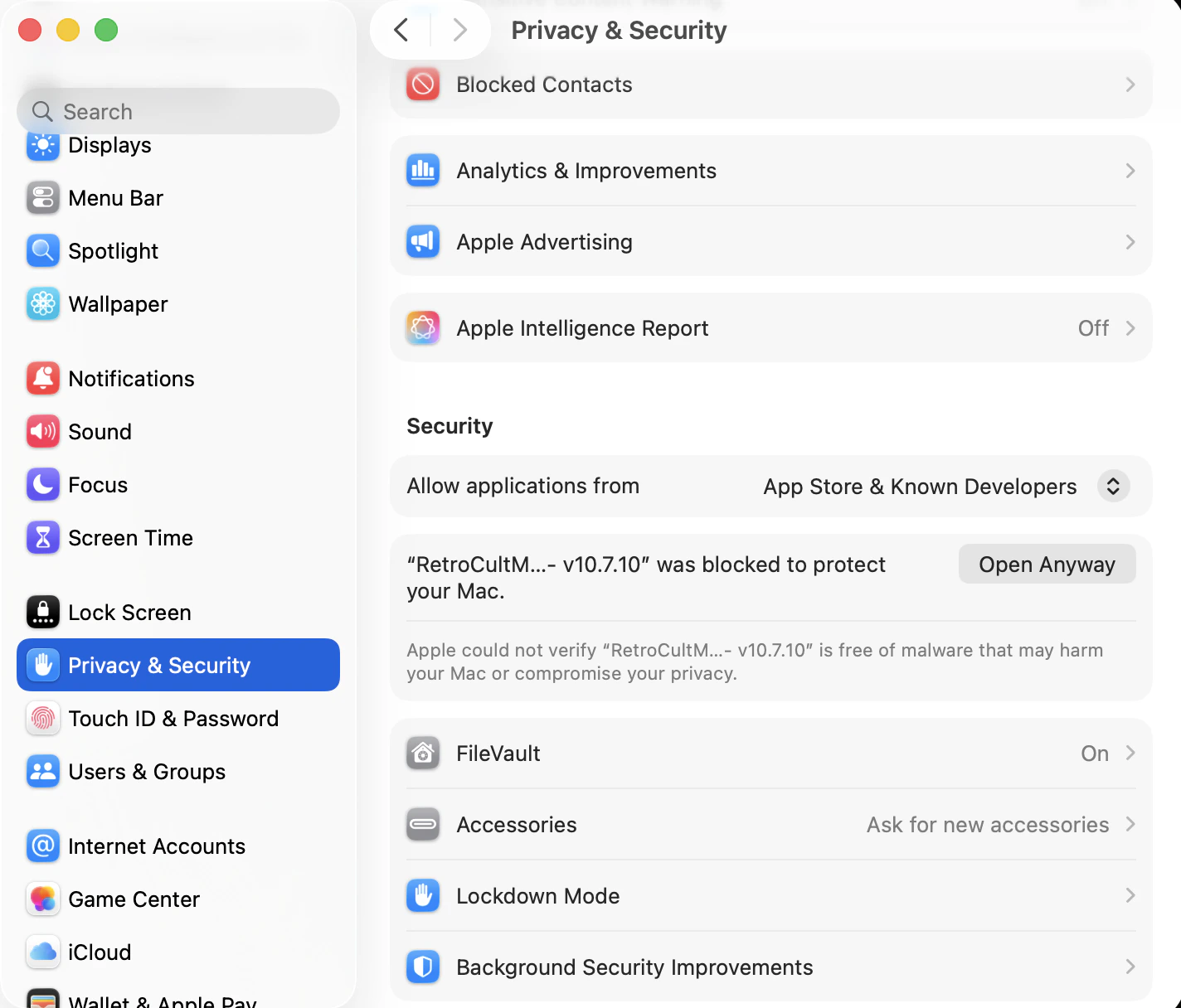The image size is (1181, 1008).
Task: Open Wallpaper via its flower icon
Action: pos(43,304)
